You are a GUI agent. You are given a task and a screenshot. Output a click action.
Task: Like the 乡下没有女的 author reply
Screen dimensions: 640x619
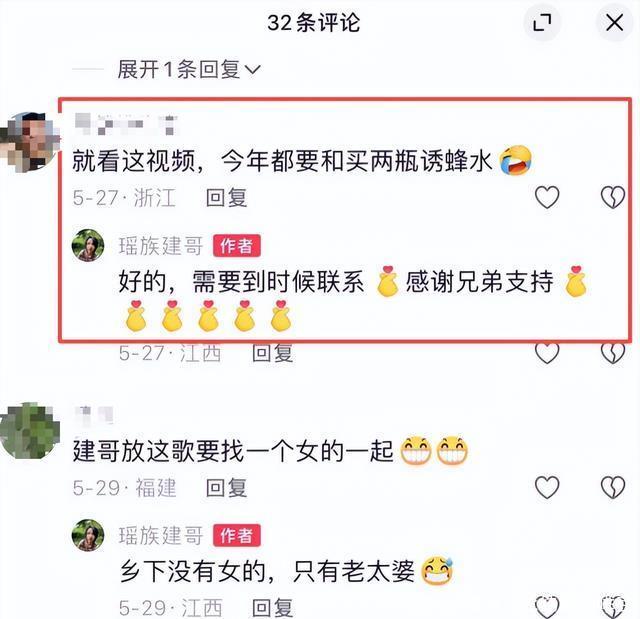pos(547,607)
